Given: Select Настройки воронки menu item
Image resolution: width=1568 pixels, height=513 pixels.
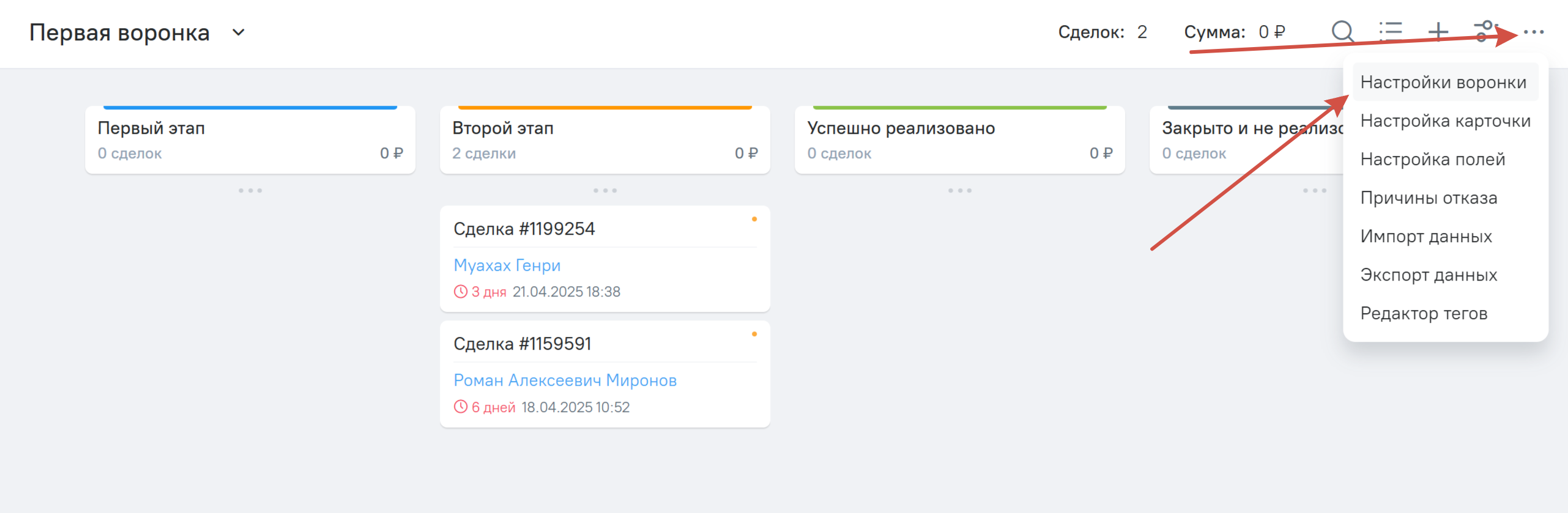Looking at the screenshot, I should 1443,83.
